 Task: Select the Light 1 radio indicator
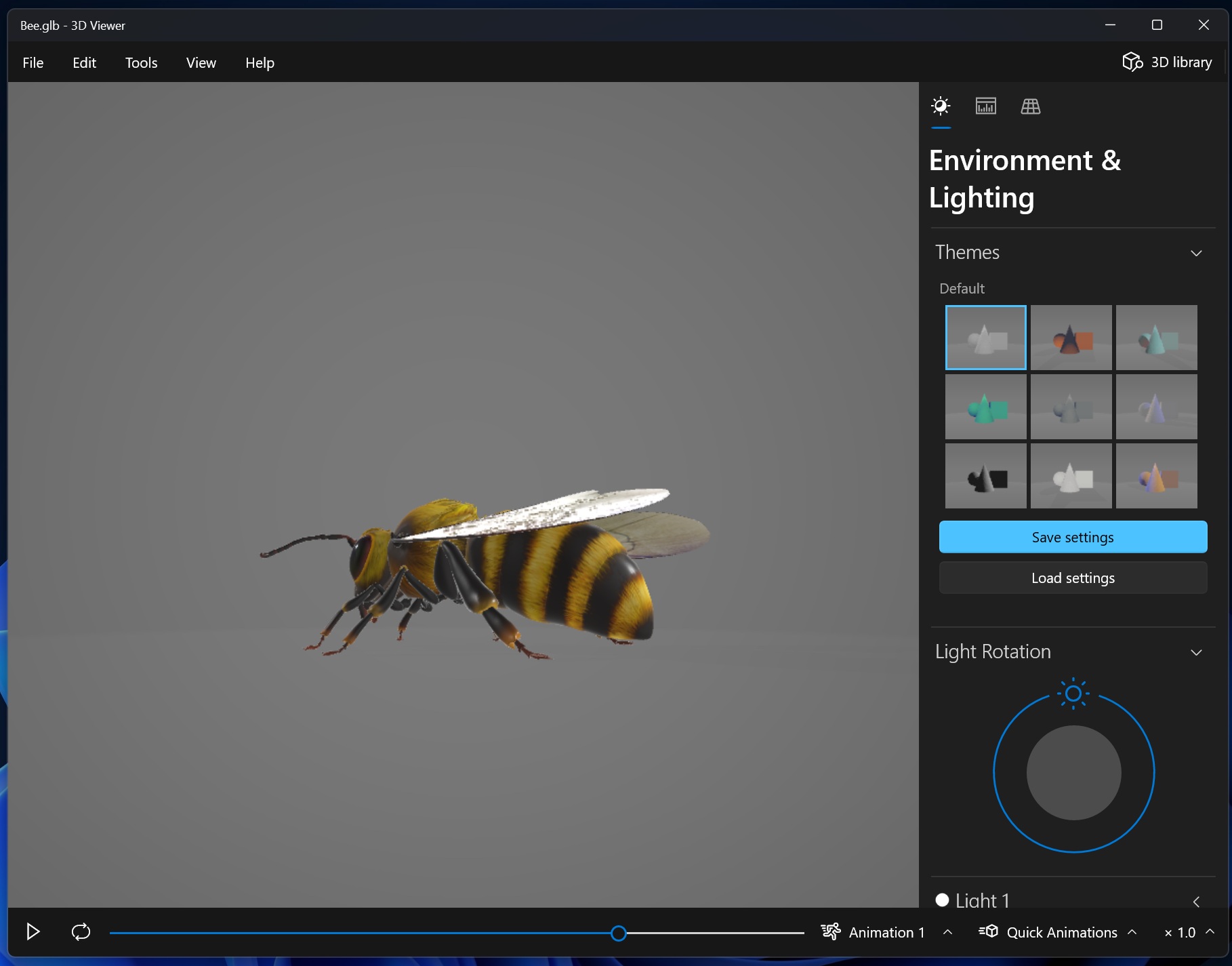click(x=942, y=900)
